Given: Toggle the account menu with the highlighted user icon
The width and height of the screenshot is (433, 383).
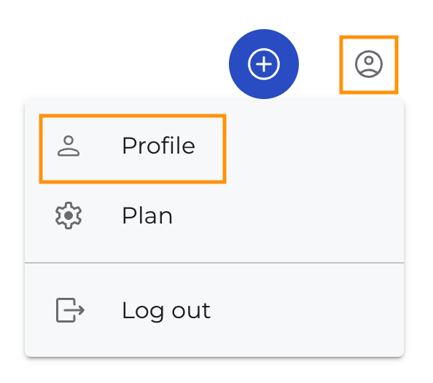Looking at the screenshot, I should [369, 64].
